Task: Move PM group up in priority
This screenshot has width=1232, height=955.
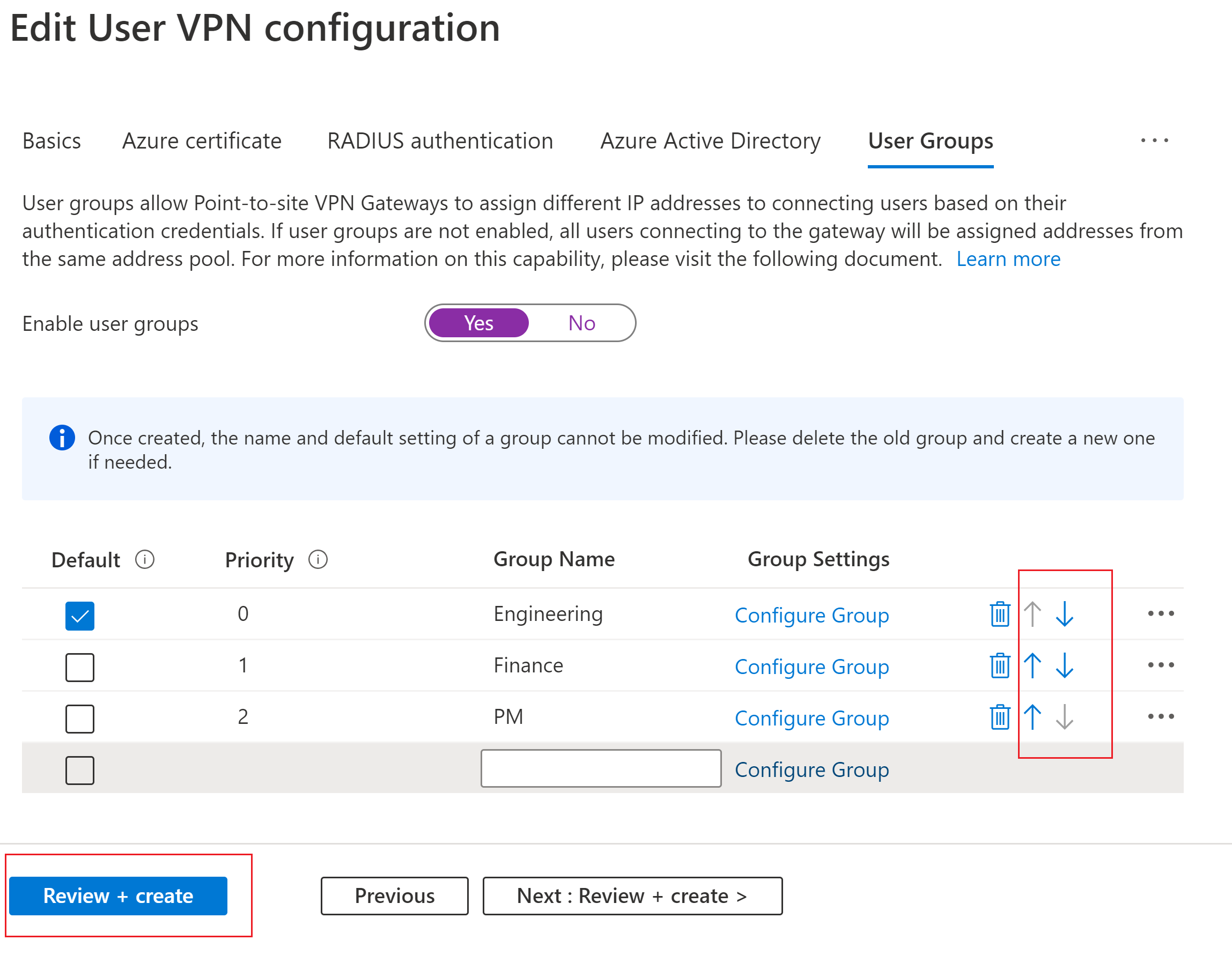Action: coord(1032,717)
